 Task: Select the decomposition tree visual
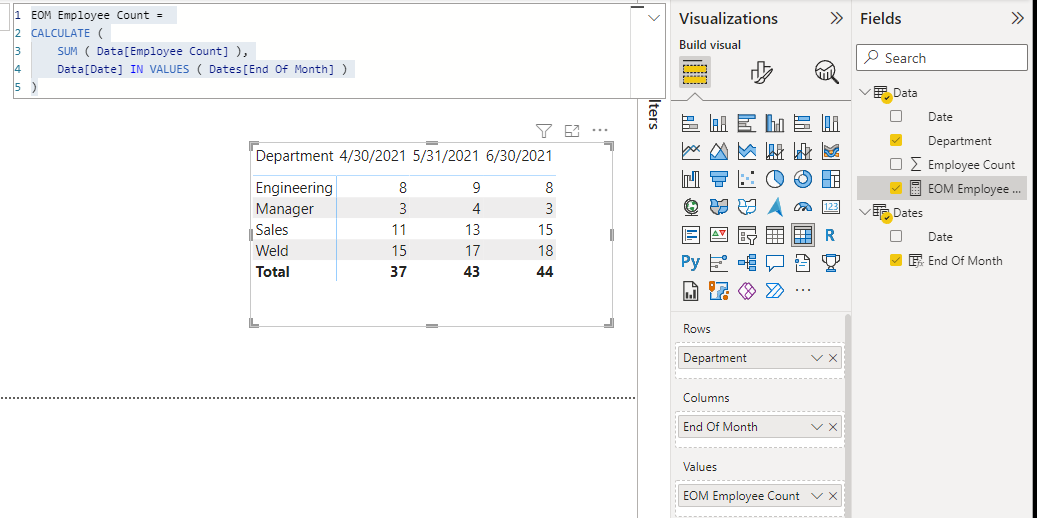pos(747,263)
